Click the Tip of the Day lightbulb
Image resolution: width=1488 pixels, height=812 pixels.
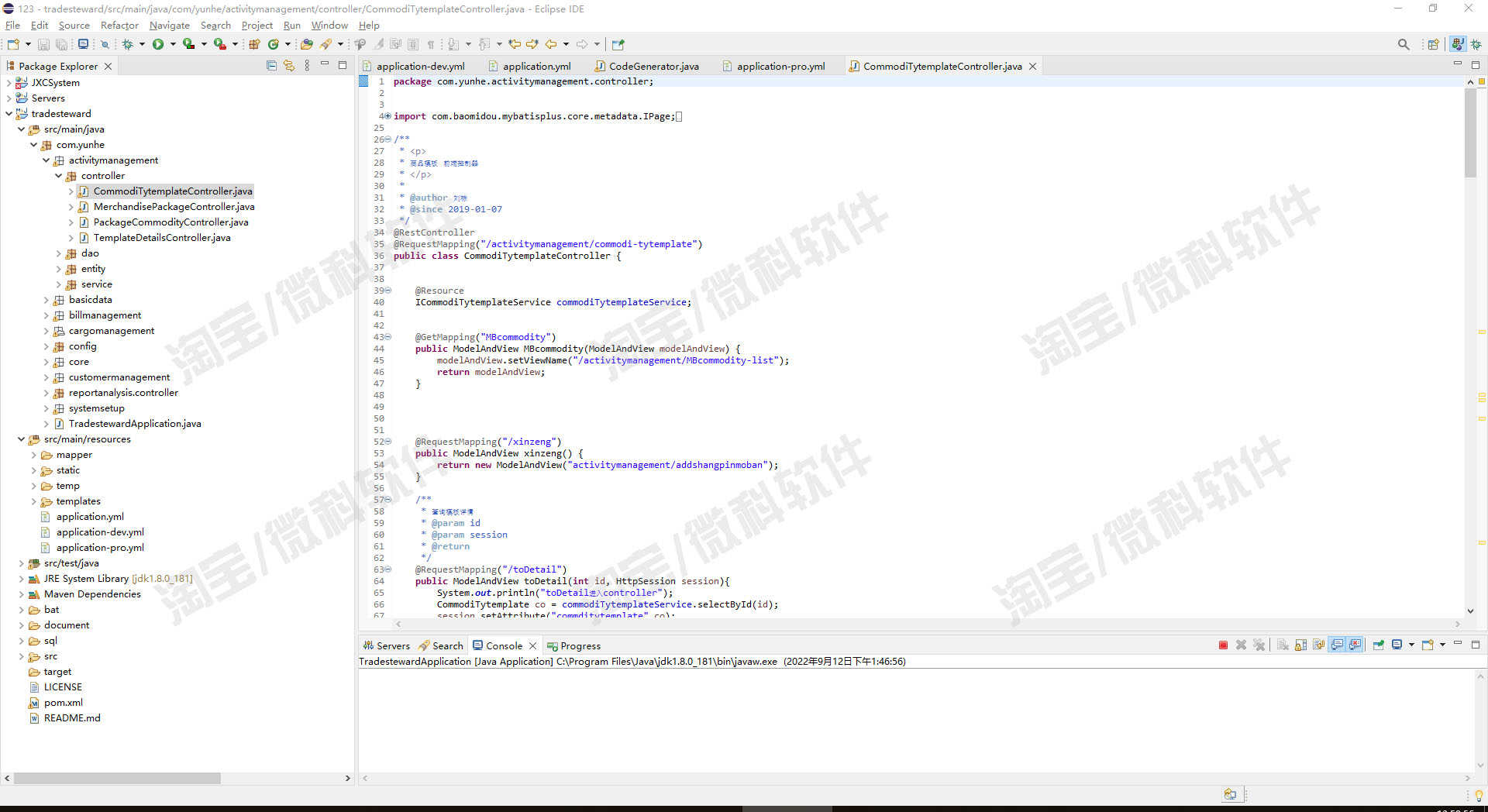tap(1478, 795)
